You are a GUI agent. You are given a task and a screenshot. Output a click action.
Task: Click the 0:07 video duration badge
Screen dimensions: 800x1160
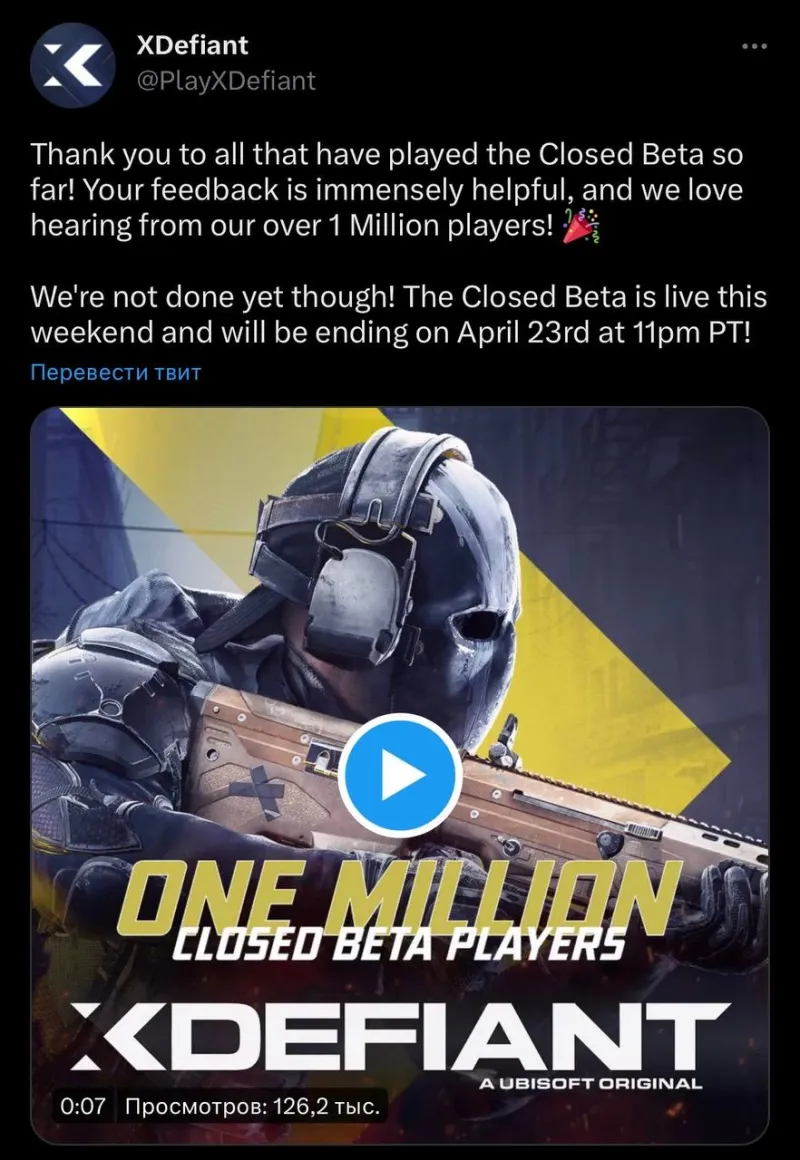click(x=83, y=1107)
